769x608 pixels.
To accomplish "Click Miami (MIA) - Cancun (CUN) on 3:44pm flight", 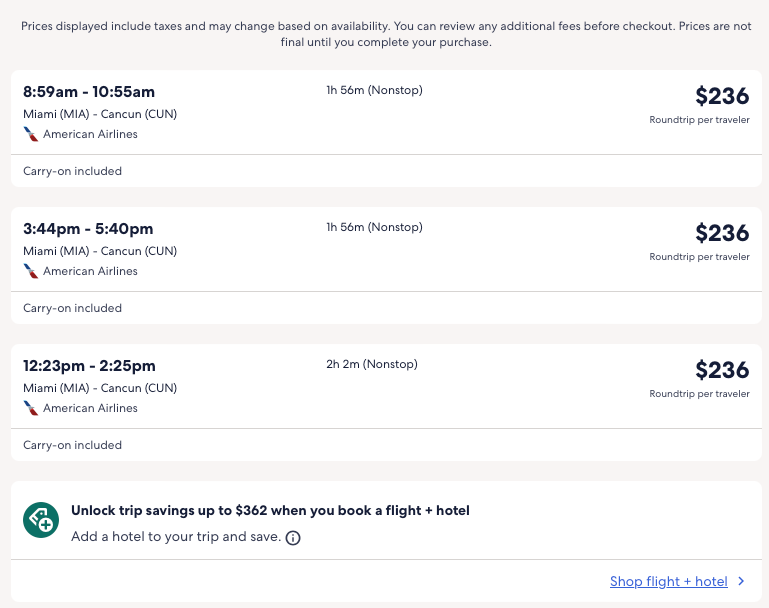I will tap(100, 251).
